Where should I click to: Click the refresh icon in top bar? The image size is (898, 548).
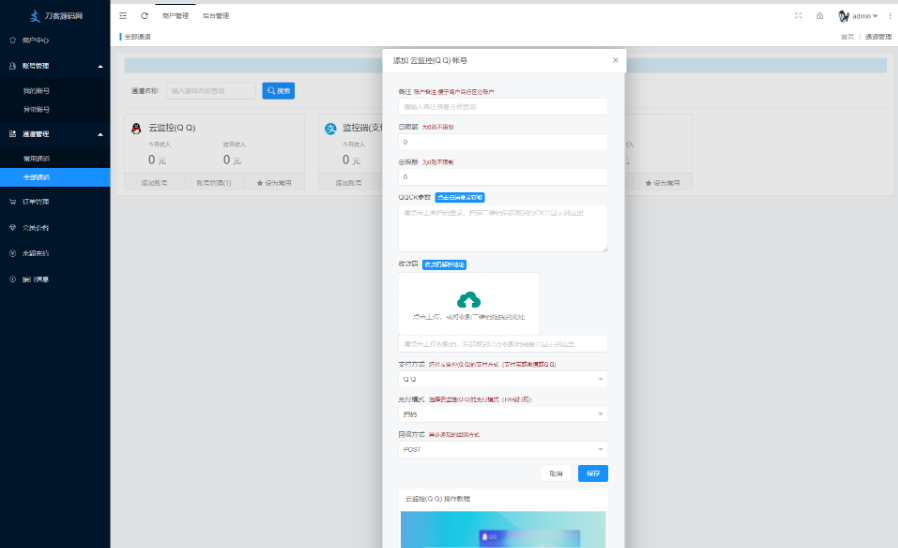click(x=144, y=16)
